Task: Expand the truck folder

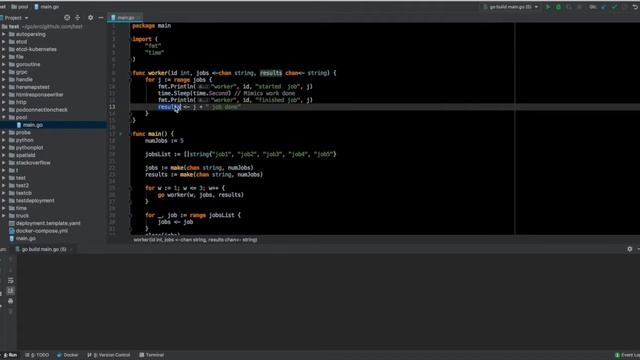Action: 4,216
